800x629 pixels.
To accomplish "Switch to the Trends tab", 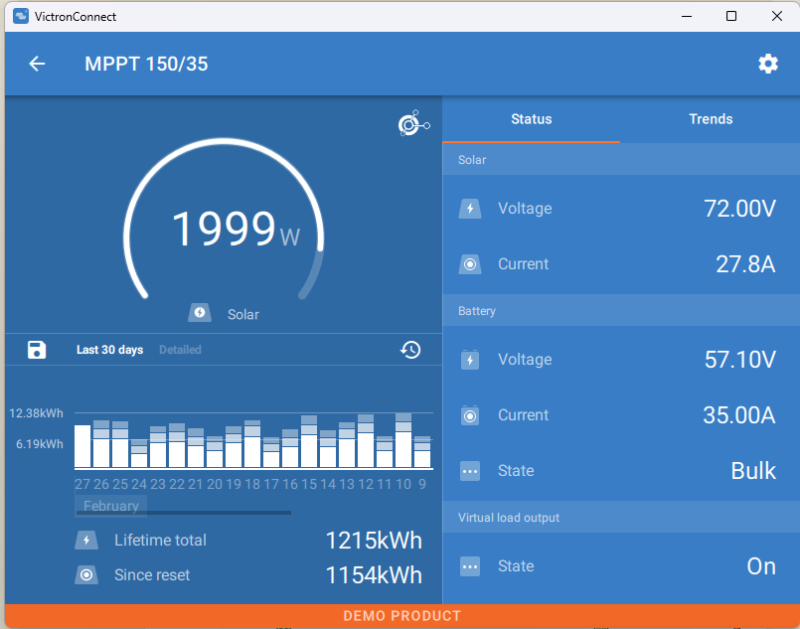I will tap(710, 119).
